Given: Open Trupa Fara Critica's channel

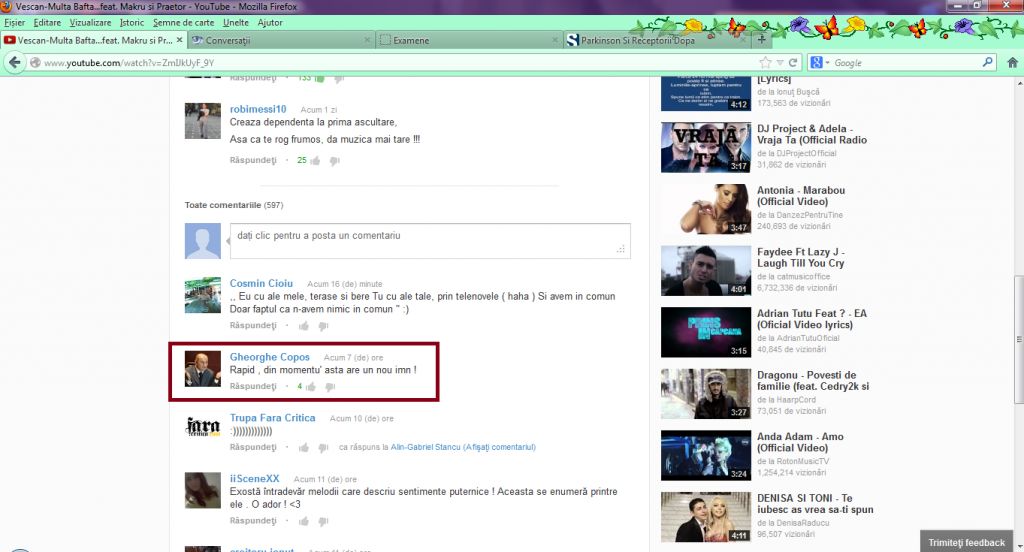Looking at the screenshot, I should 272,417.
